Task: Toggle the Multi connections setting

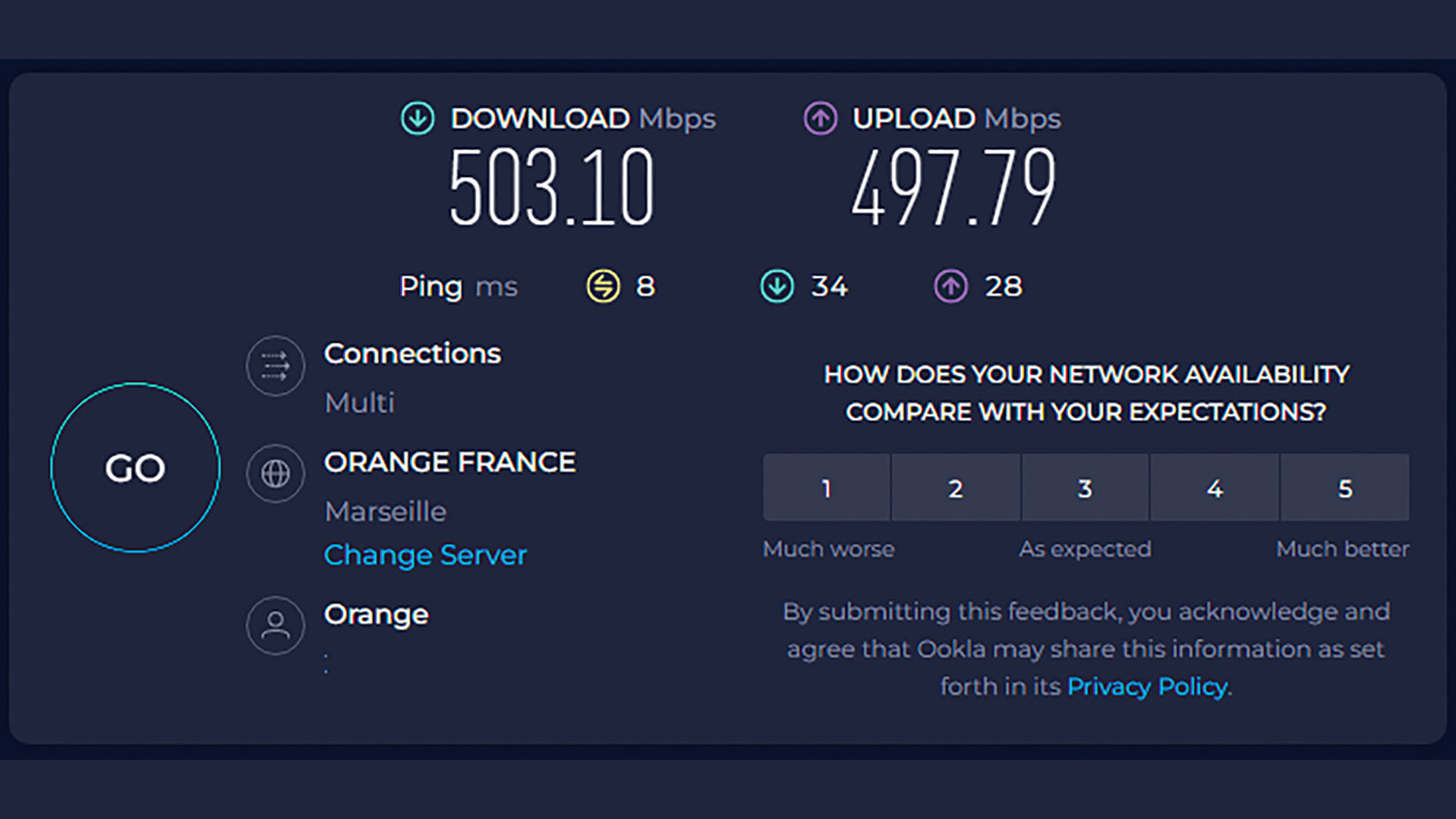Action: coord(359,402)
